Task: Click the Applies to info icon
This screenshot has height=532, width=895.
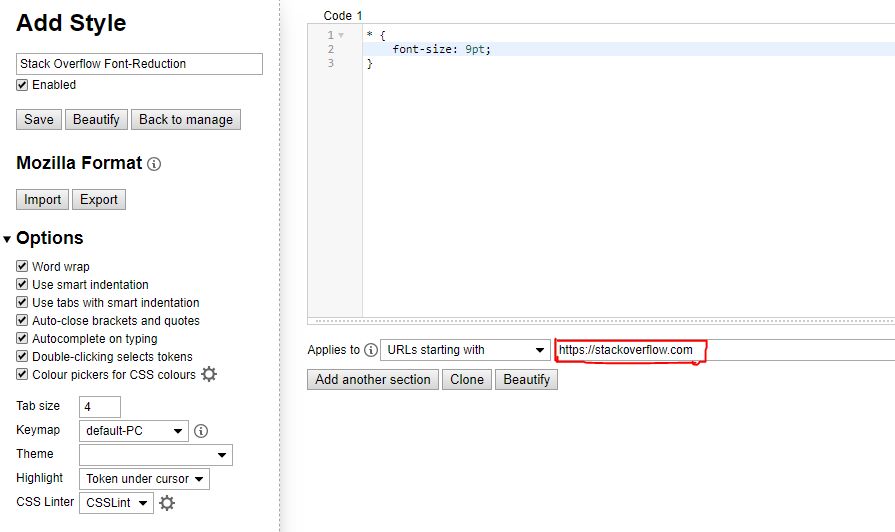Action: click(x=371, y=350)
